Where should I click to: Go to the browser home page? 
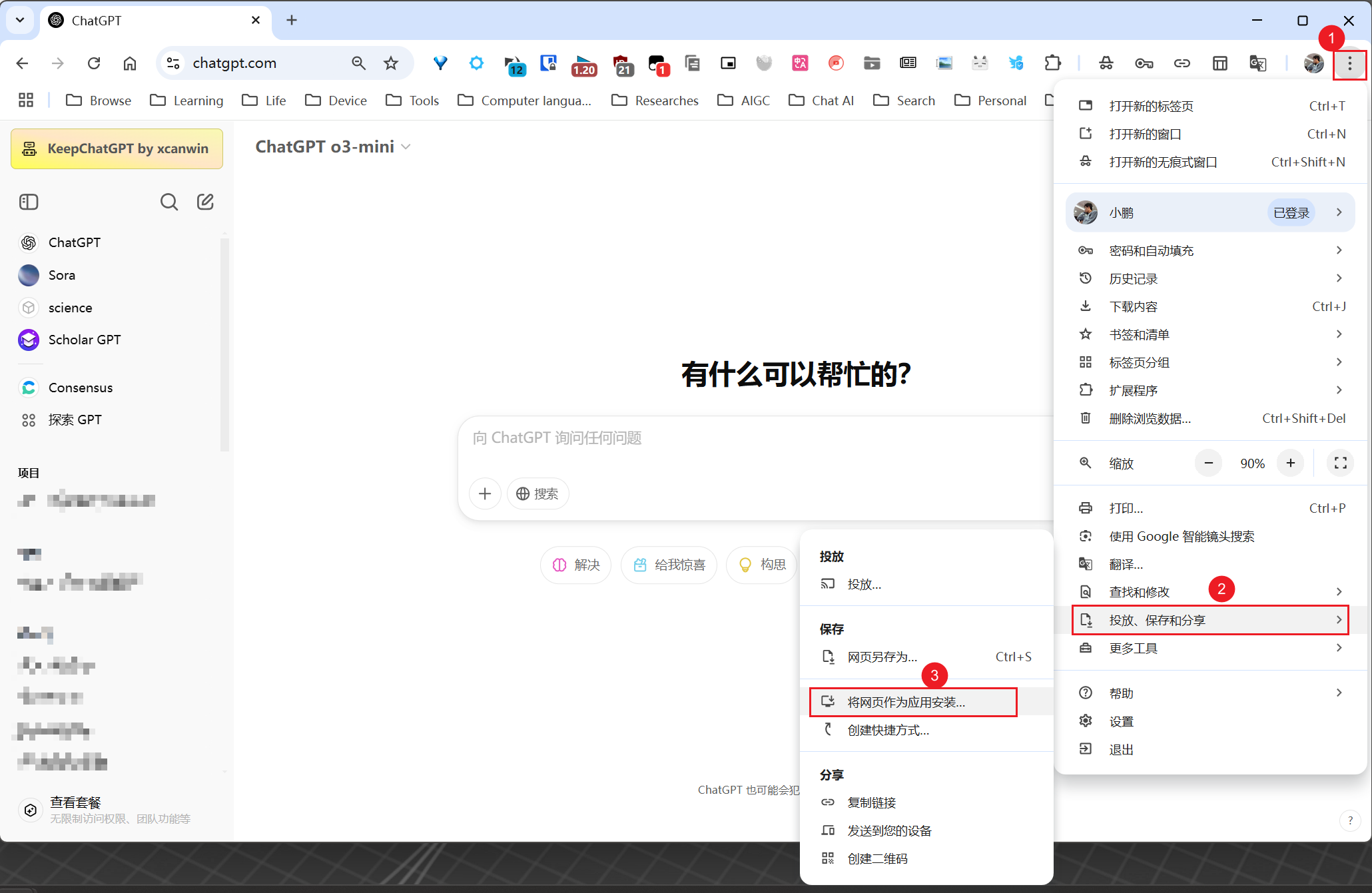click(x=130, y=63)
